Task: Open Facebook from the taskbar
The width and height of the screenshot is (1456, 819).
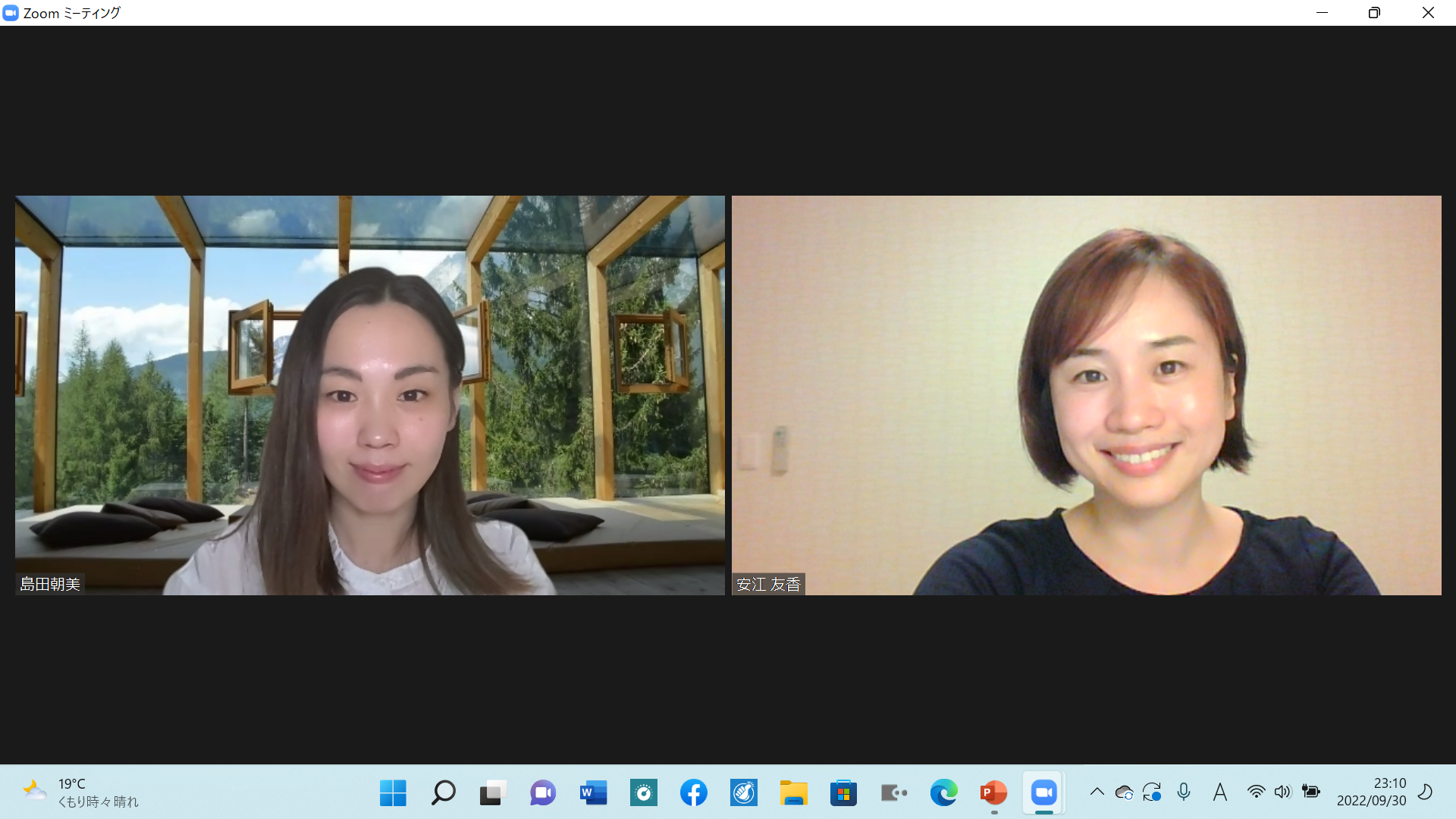Action: pos(693,793)
